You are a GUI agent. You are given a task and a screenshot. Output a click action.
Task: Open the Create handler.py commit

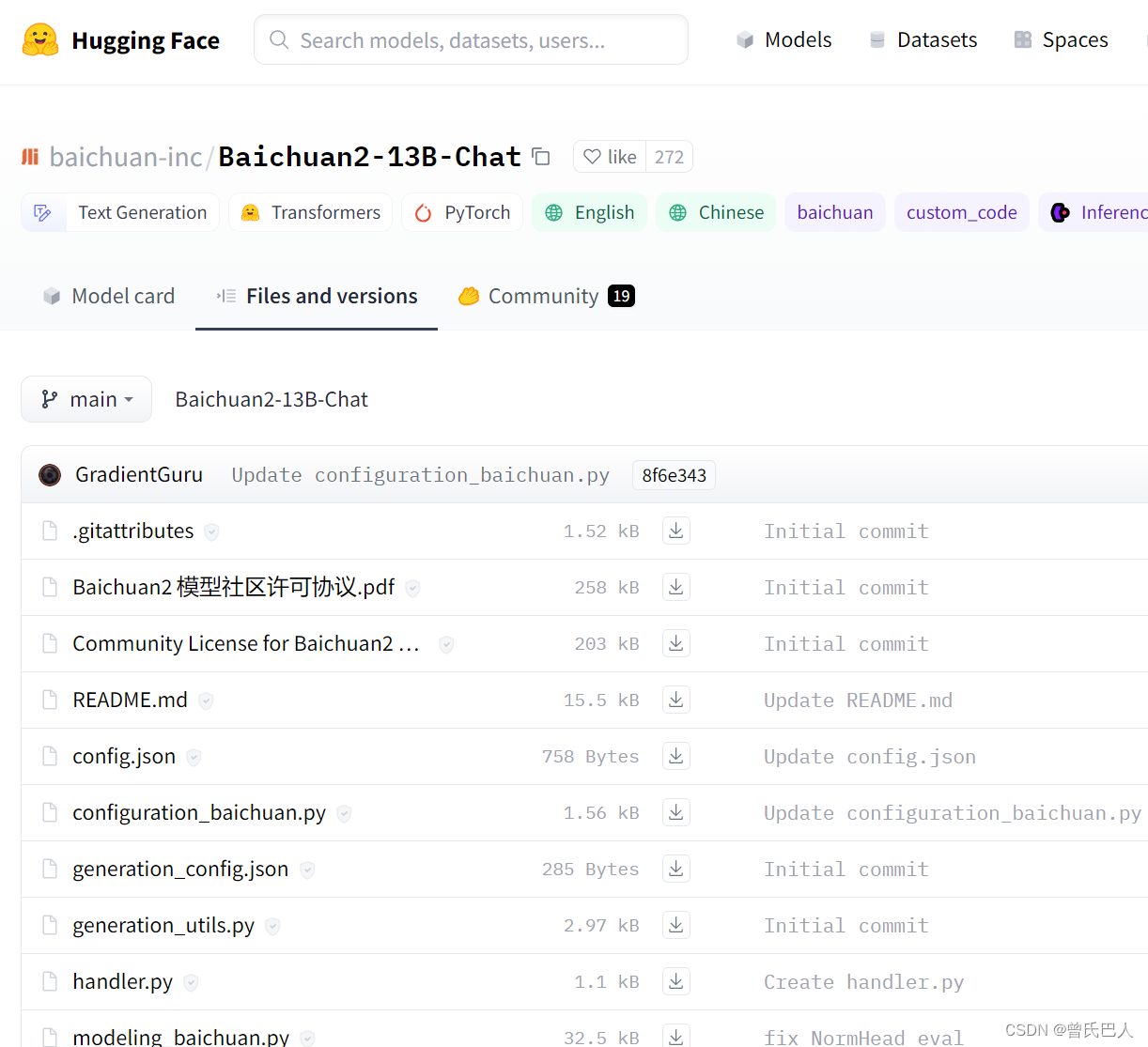coord(864,982)
